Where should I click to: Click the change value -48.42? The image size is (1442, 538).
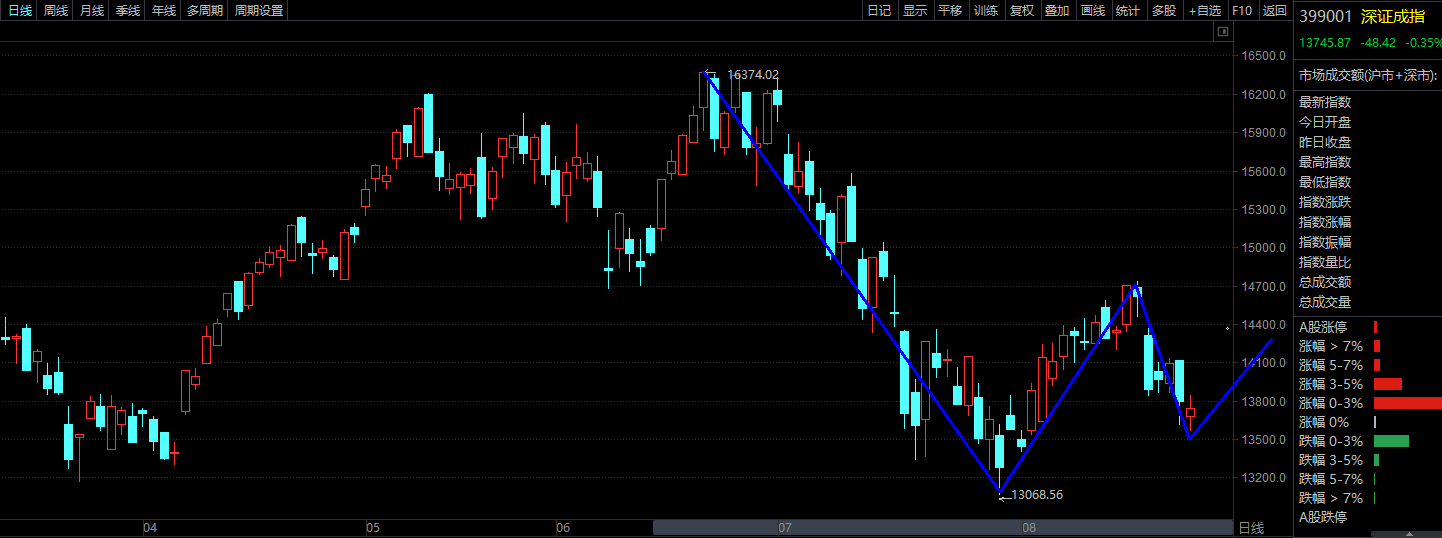tap(1378, 43)
